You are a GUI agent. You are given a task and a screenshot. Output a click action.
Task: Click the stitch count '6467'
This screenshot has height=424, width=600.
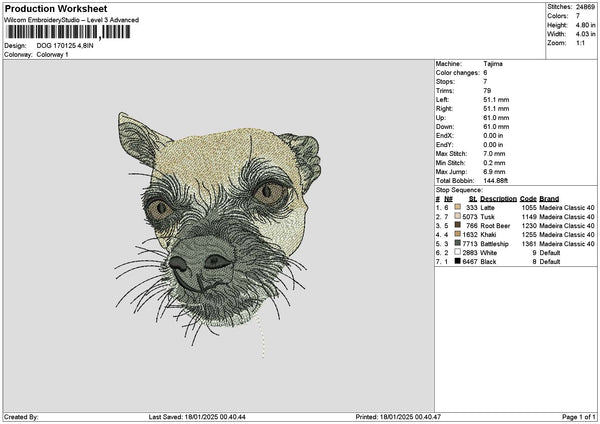[470, 261]
